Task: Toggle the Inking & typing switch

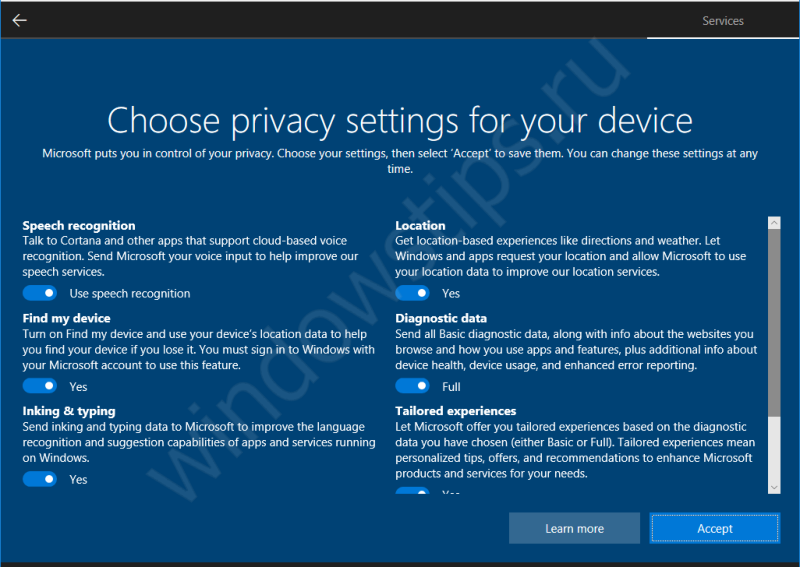Action: (x=40, y=479)
